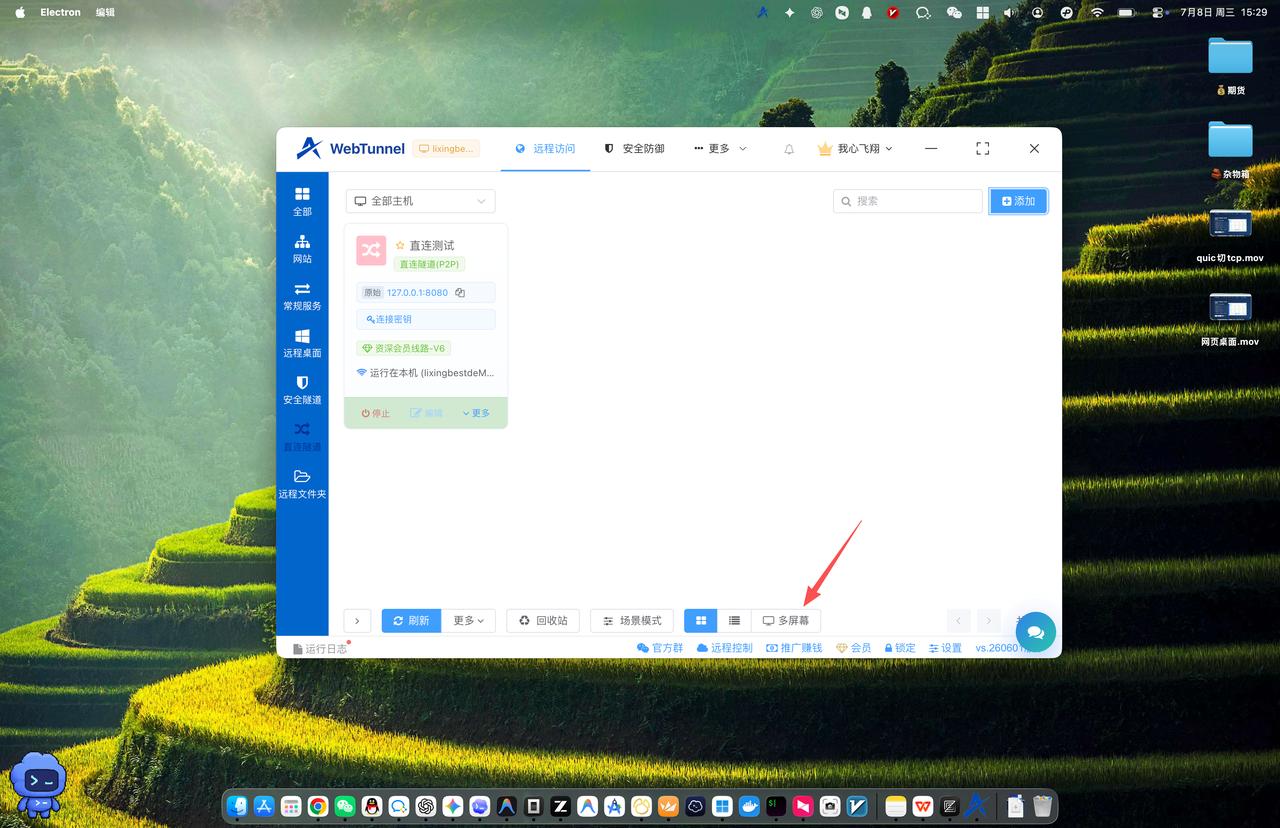
Task: Edit the 直连测试 tunnel
Action: (x=426, y=413)
